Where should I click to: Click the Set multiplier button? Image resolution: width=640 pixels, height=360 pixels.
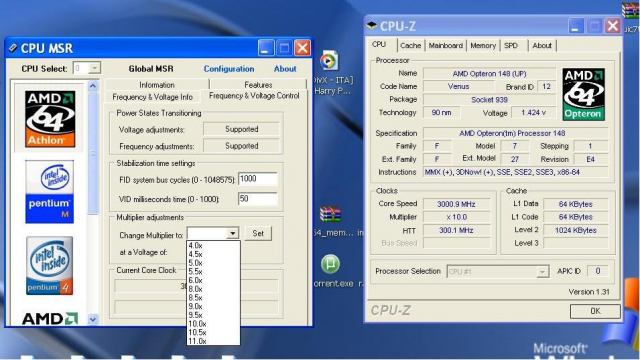258,233
